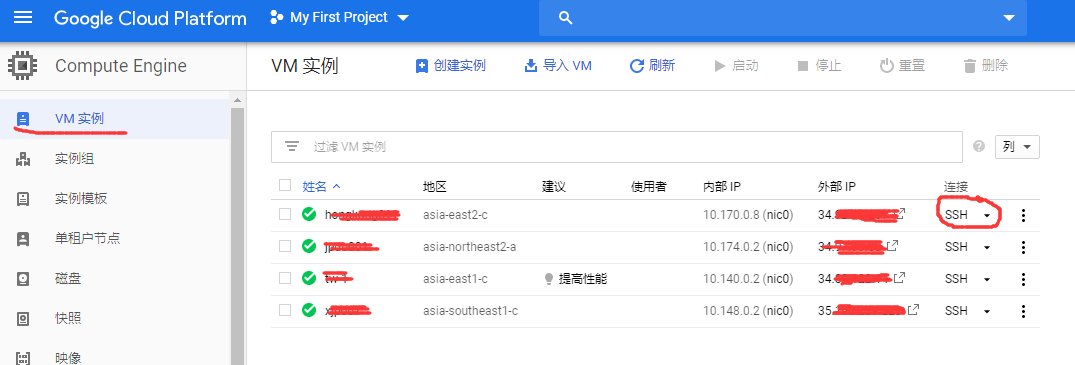The width and height of the screenshot is (1075, 365).
Task: Select 快照 in the sidebar
Action: [x=69, y=318]
